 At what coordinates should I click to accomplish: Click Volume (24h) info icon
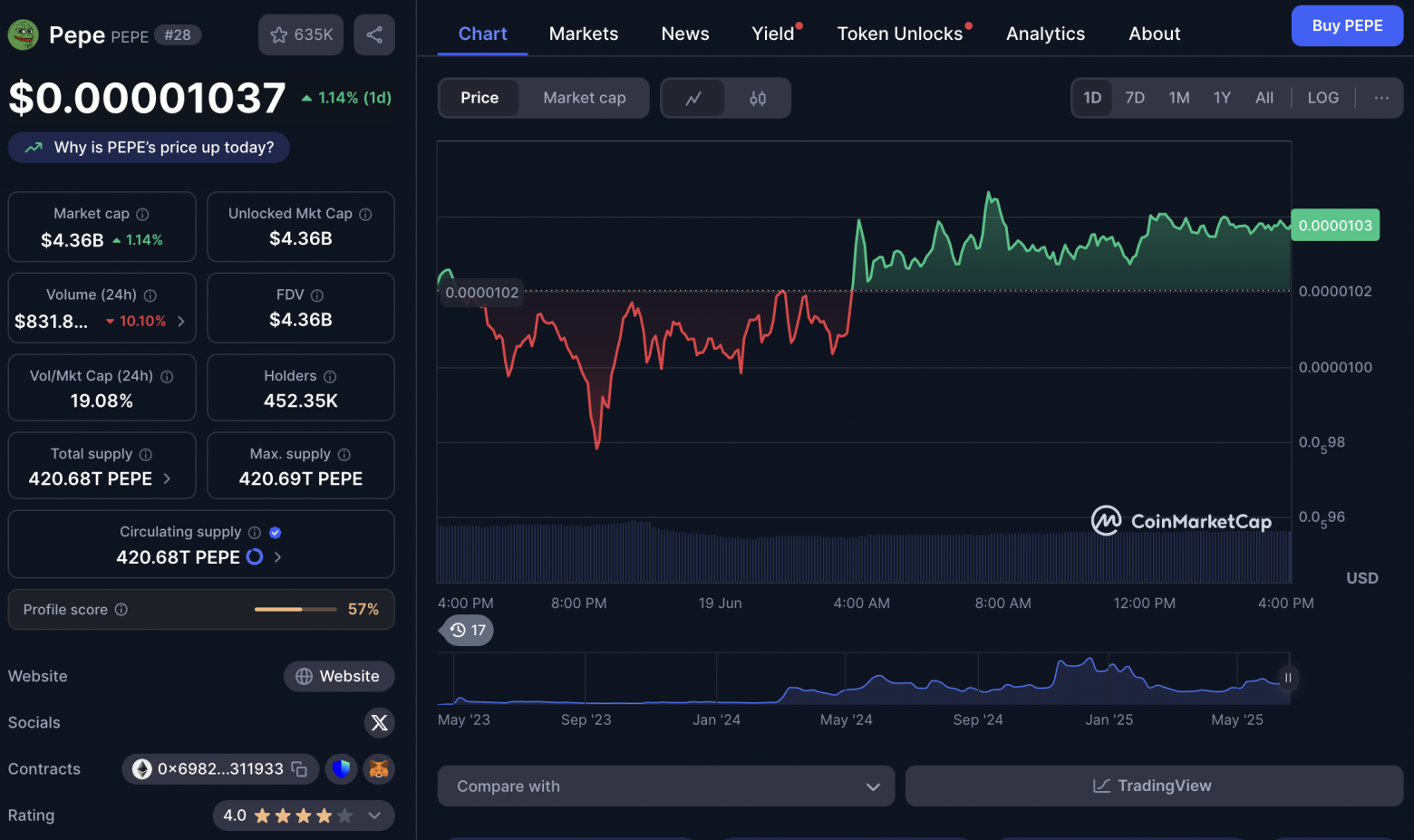(150, 295)
